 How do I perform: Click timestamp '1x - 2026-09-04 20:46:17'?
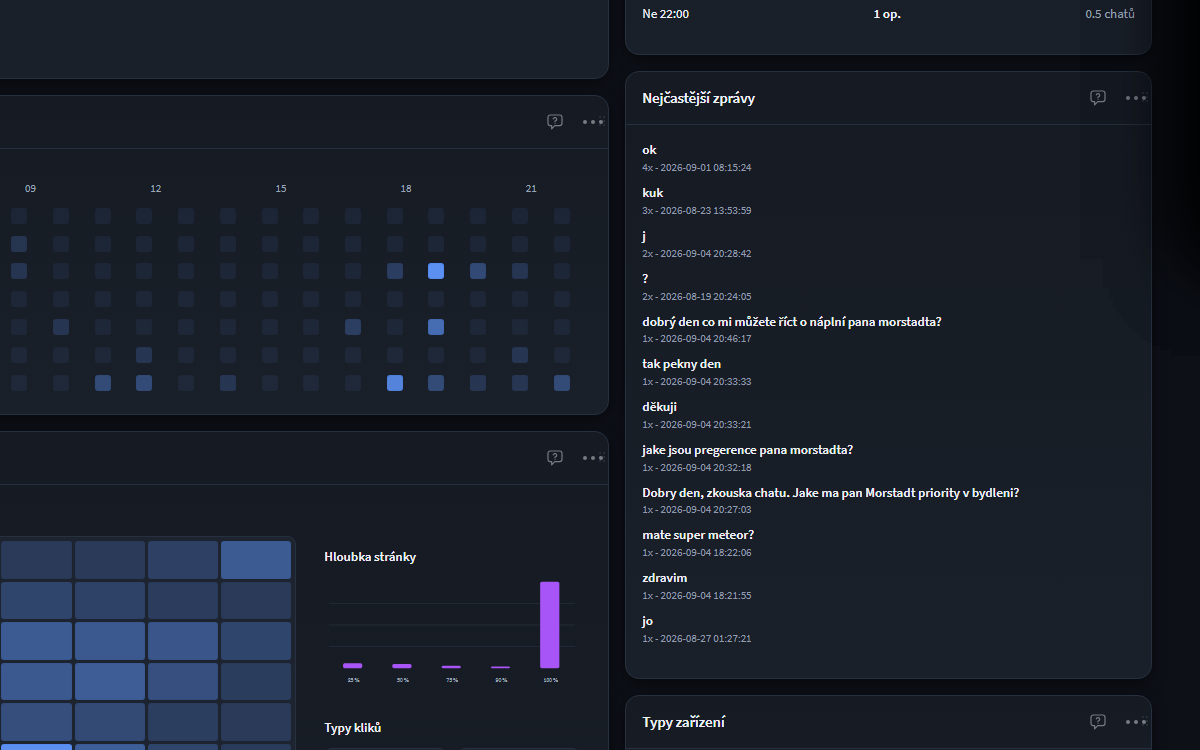tap(697, 338)
